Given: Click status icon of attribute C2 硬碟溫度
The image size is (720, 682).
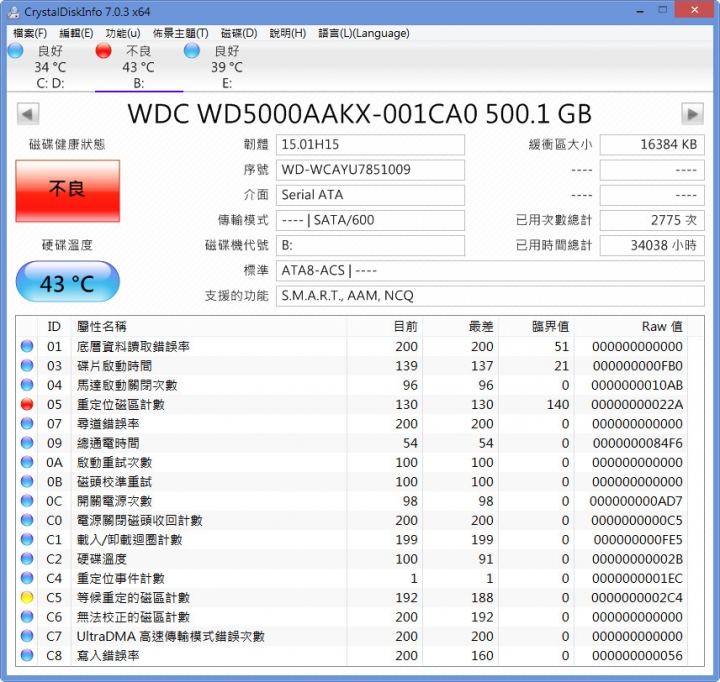Looking at the screenshot, I should click(x=27, y=558).
